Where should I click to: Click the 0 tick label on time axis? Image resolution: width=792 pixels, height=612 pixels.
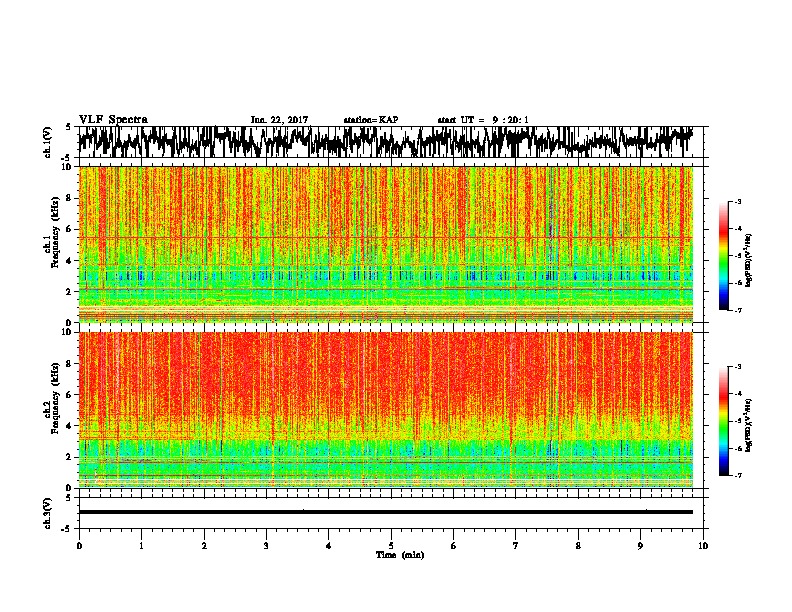click(79, 546)
